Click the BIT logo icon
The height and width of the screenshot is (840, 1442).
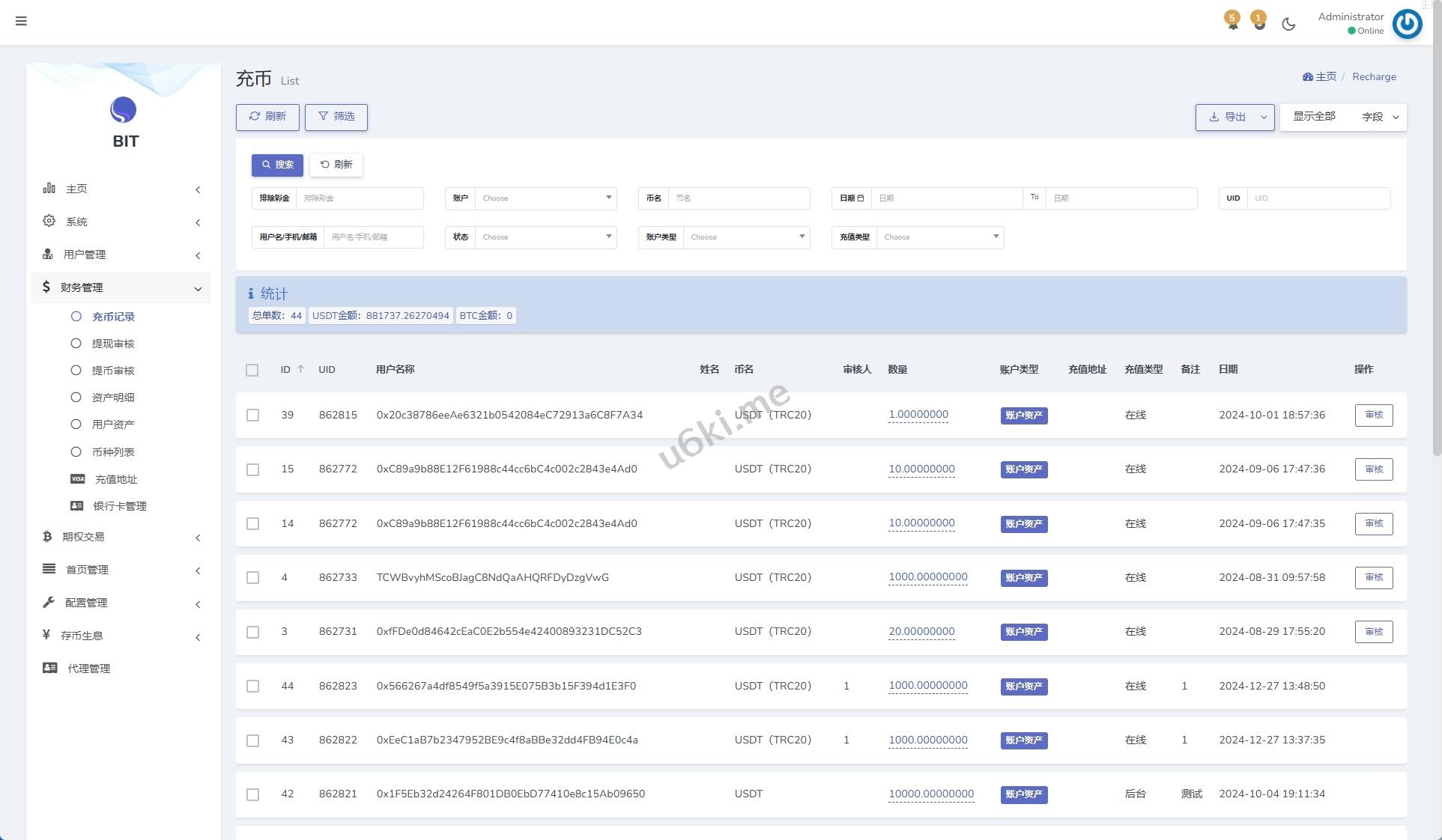124,110
